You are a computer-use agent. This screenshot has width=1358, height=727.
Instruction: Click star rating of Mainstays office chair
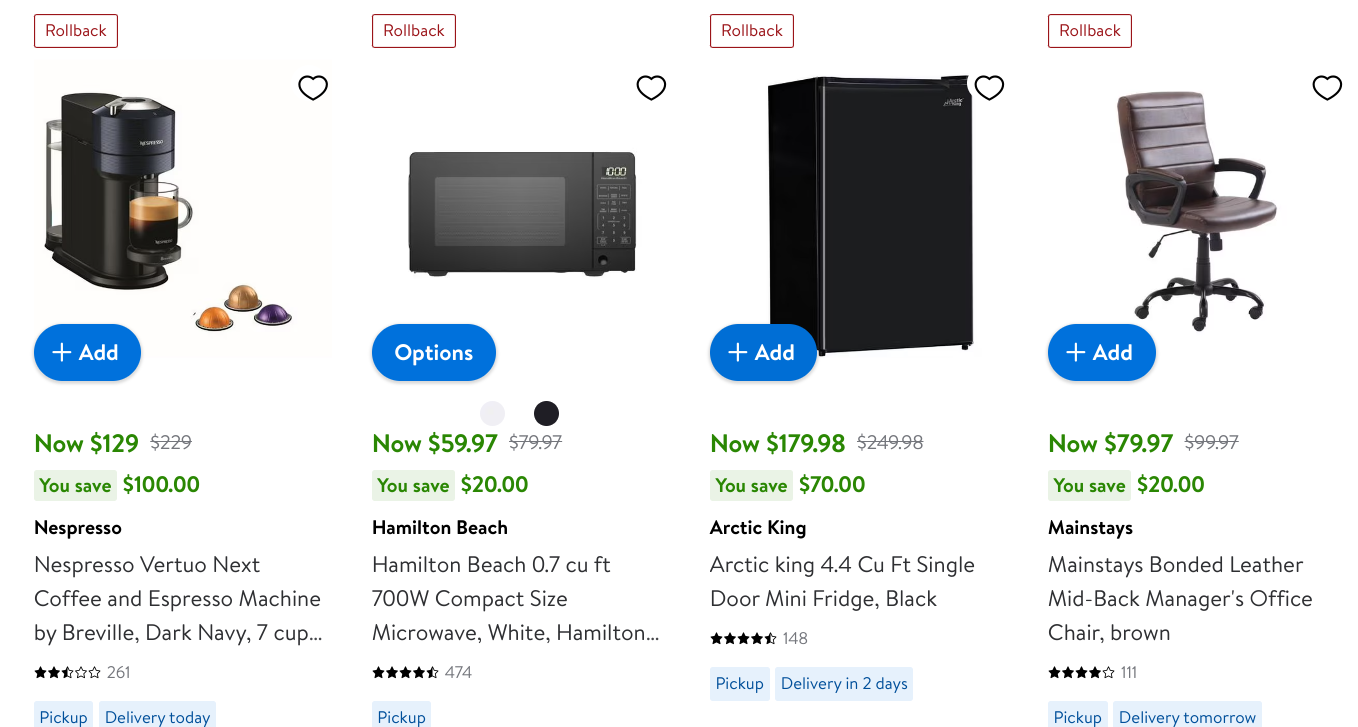click(x=1081, y=673)
